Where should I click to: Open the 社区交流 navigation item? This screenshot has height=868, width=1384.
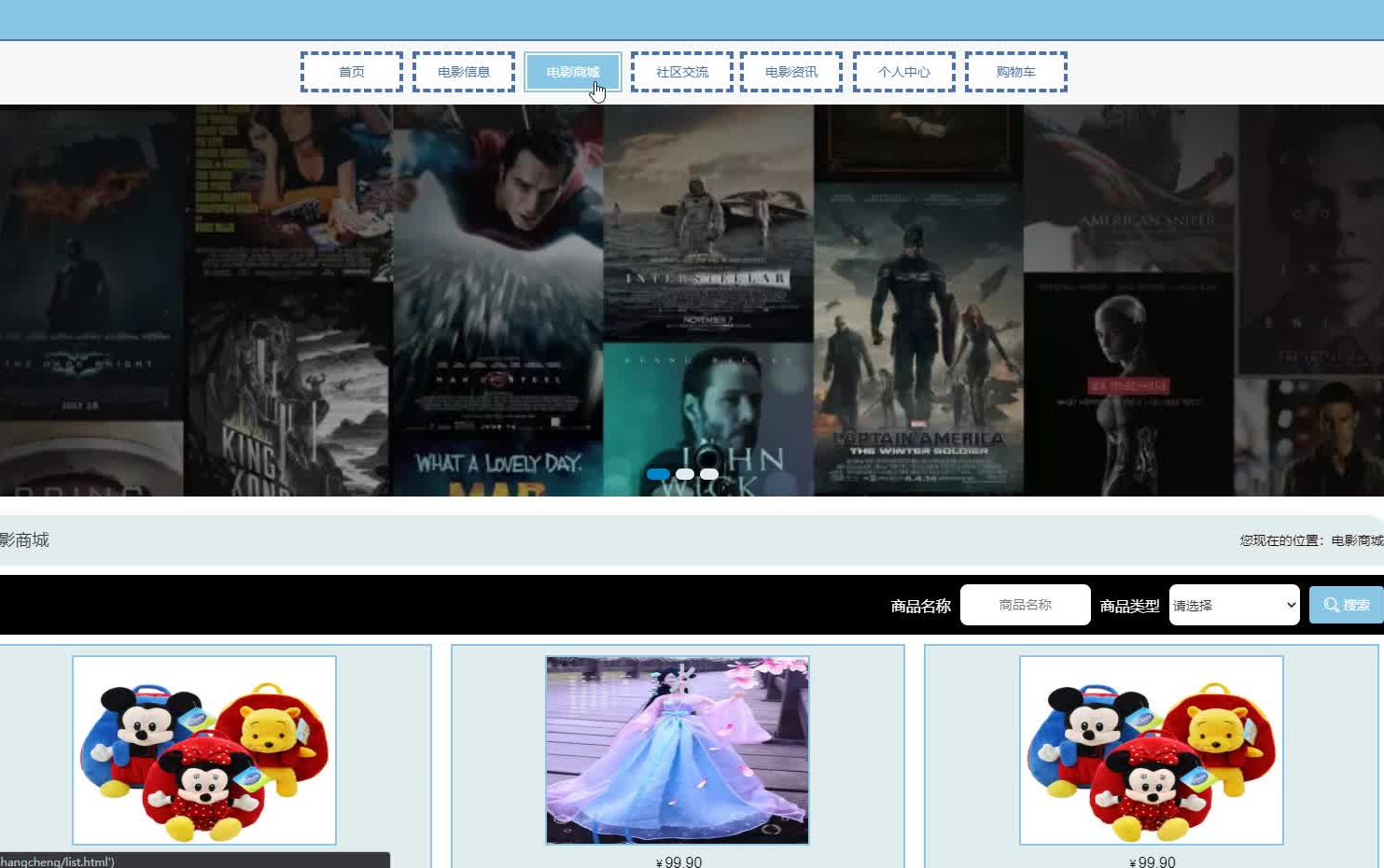tap(682, 72)
